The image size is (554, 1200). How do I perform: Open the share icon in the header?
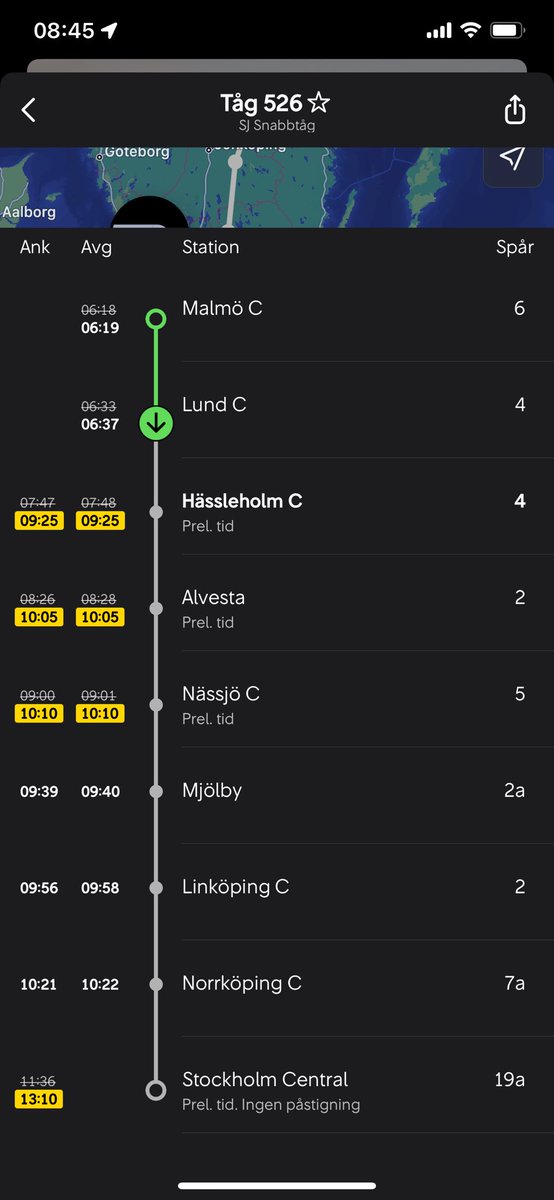514,109
